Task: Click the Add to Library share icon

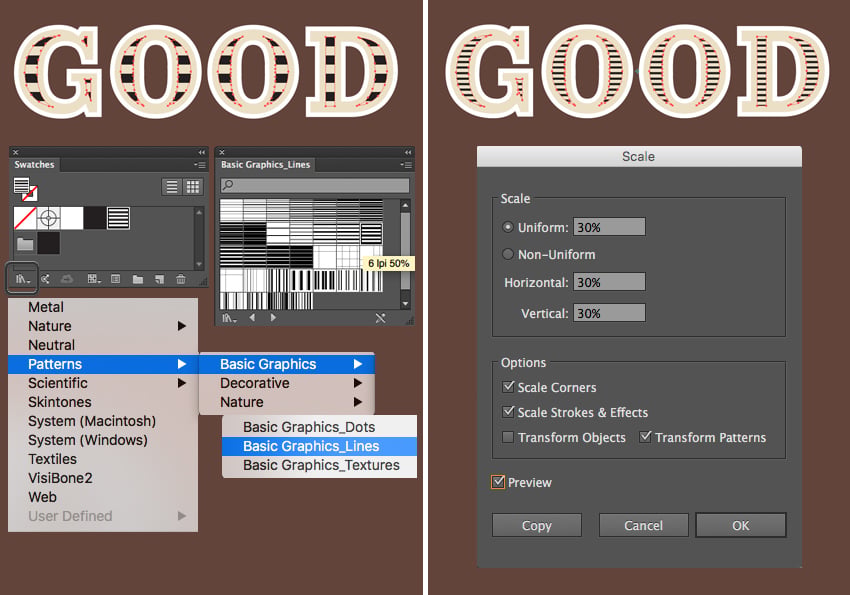Action: click(x=45, y=279)
